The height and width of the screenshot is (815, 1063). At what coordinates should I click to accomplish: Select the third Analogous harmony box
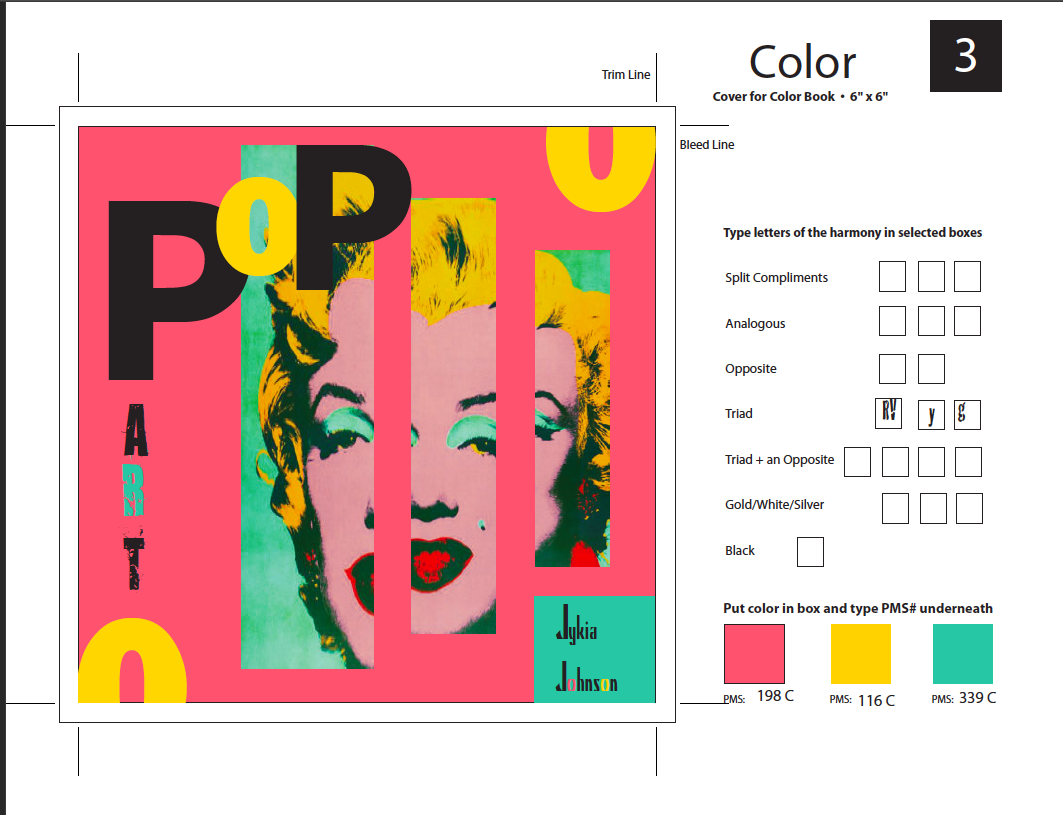click(x=967, y=322)
